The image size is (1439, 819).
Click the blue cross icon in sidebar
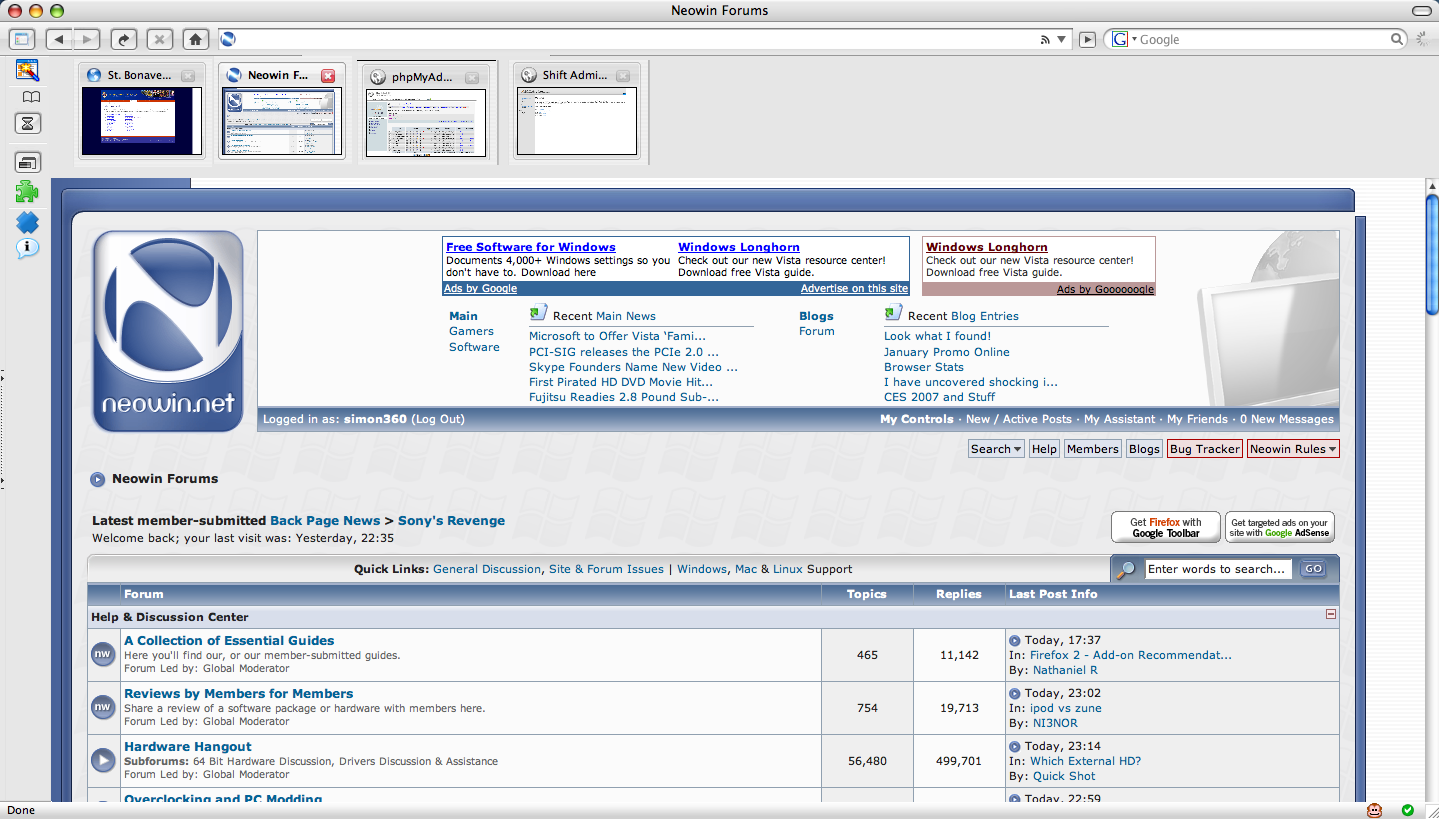[x=27, y=222]
